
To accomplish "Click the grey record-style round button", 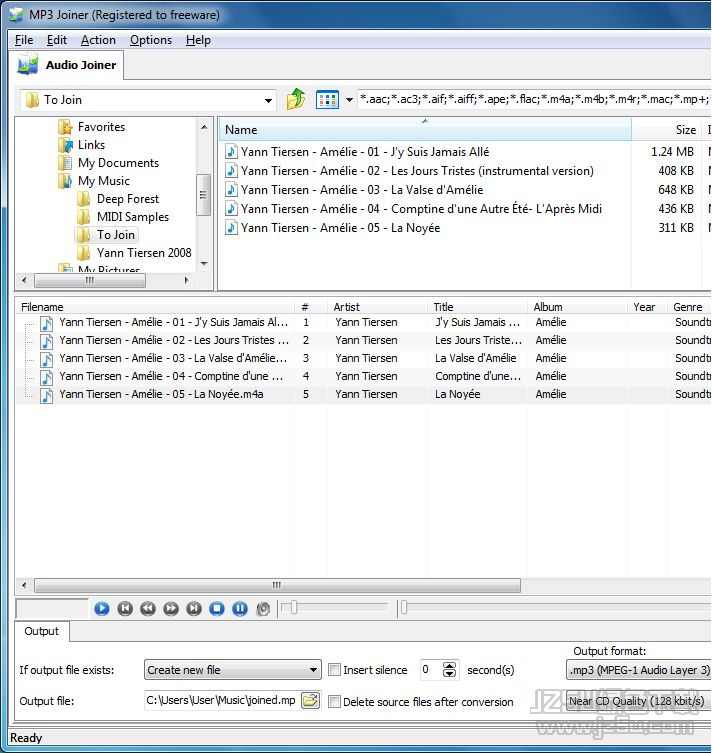I will click(x=263, y=609).
